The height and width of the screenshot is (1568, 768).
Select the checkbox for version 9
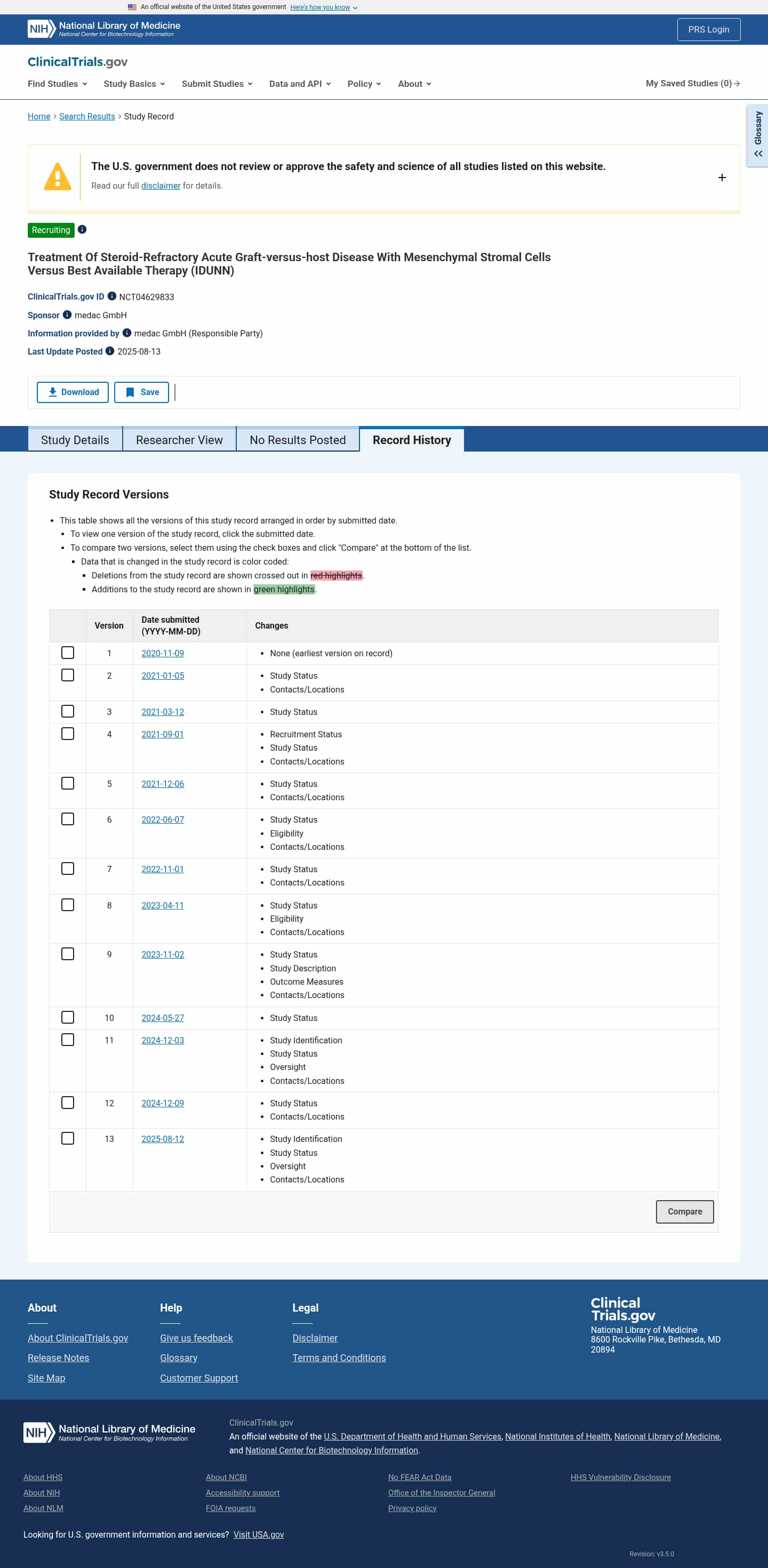coord(68,954)
